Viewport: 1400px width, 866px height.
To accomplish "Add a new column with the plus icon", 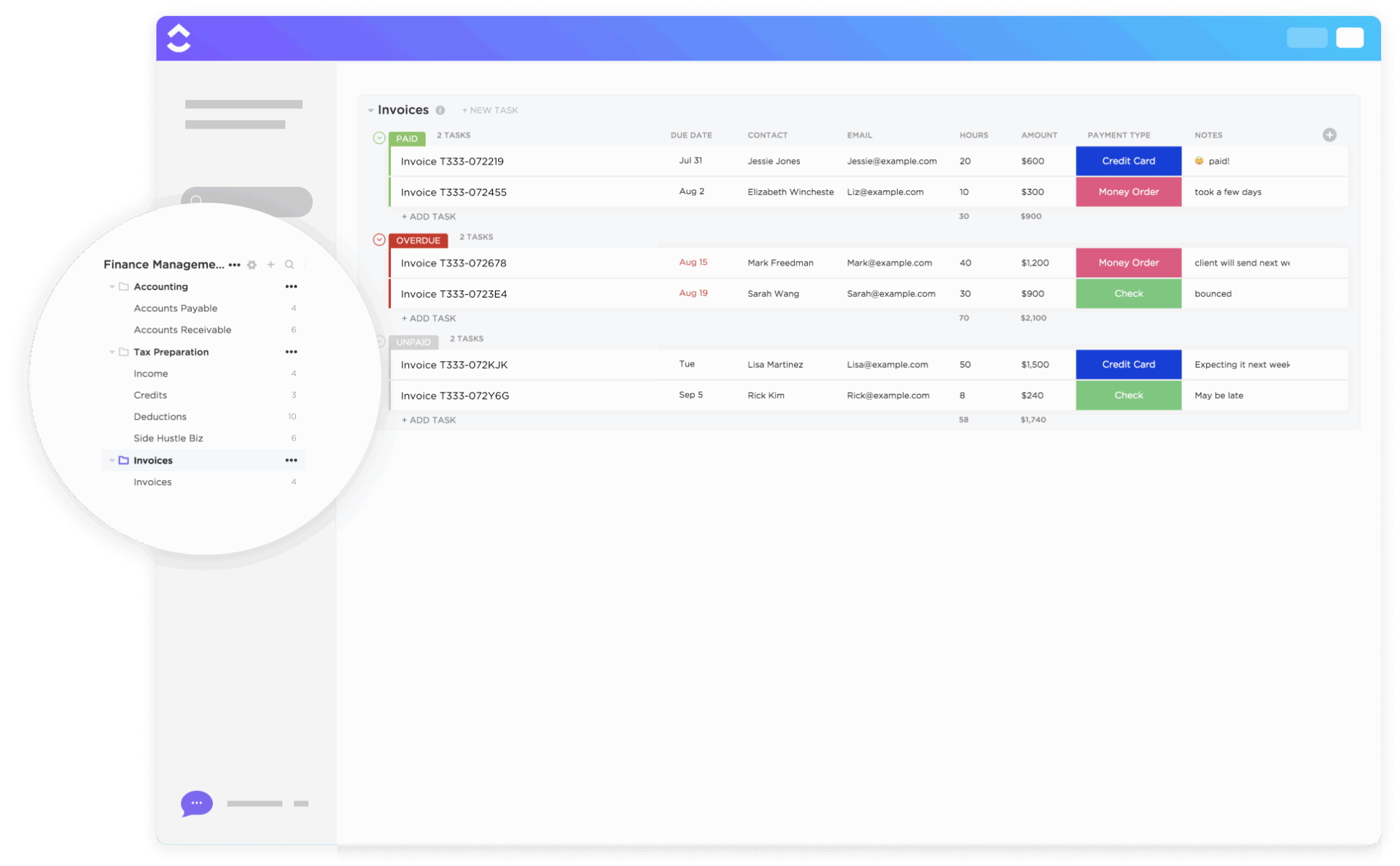I will coord(1330,135).
